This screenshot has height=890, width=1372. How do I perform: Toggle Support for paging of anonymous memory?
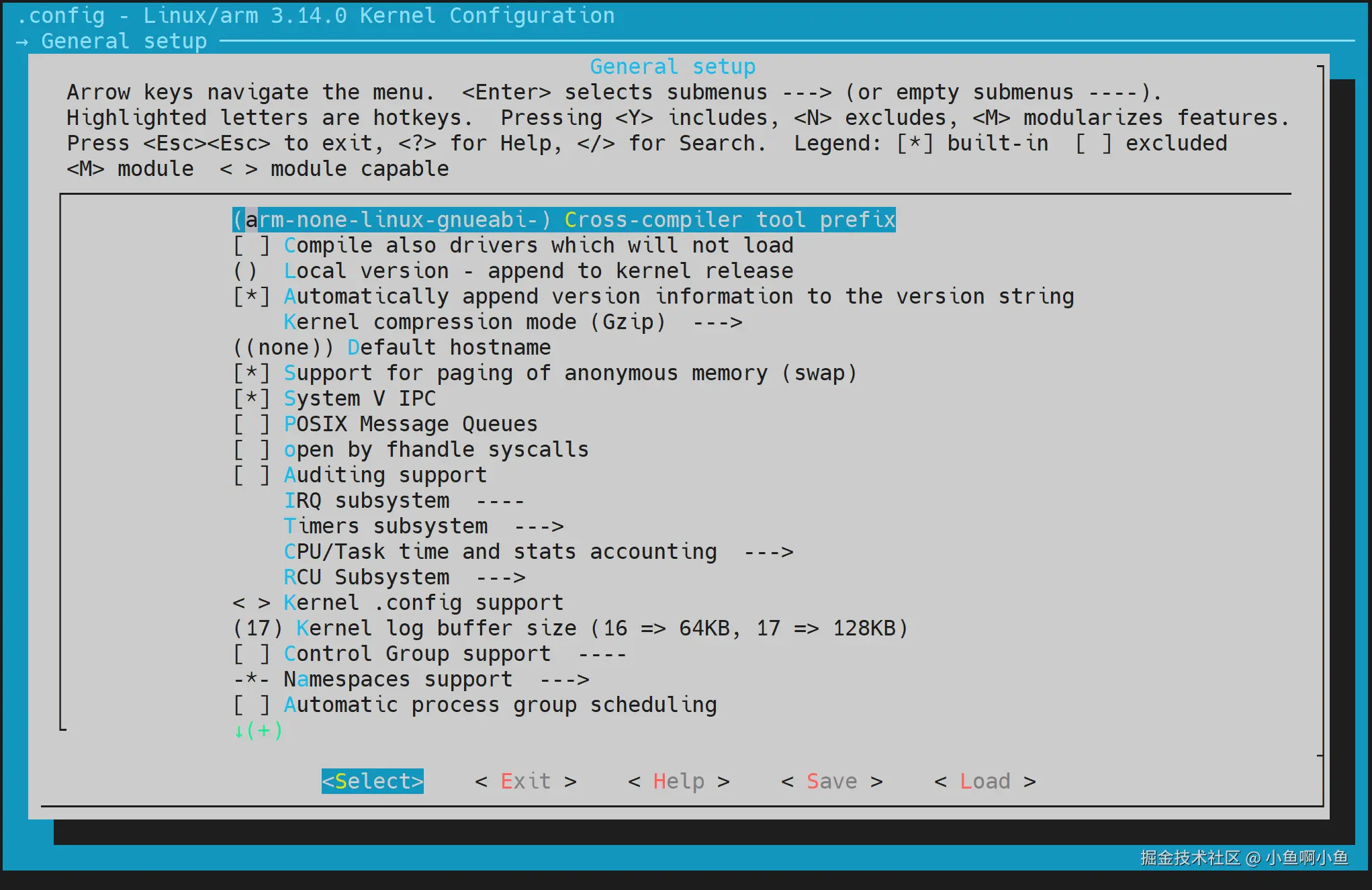(251, 373)
